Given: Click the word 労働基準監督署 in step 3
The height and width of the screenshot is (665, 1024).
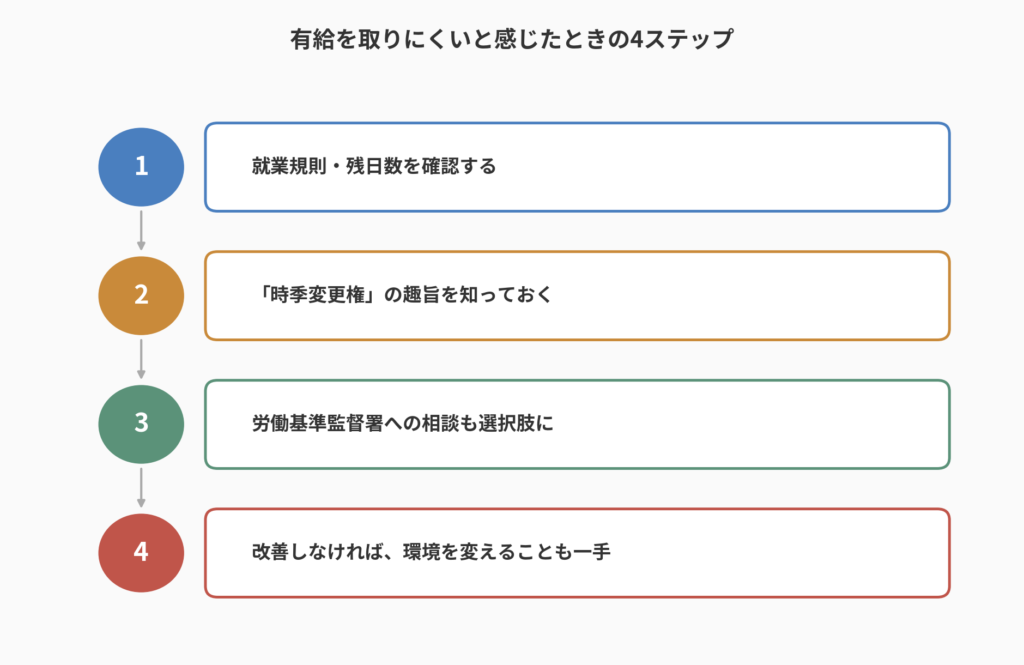Looking at the screenshot, I should (x=317, y=424).
